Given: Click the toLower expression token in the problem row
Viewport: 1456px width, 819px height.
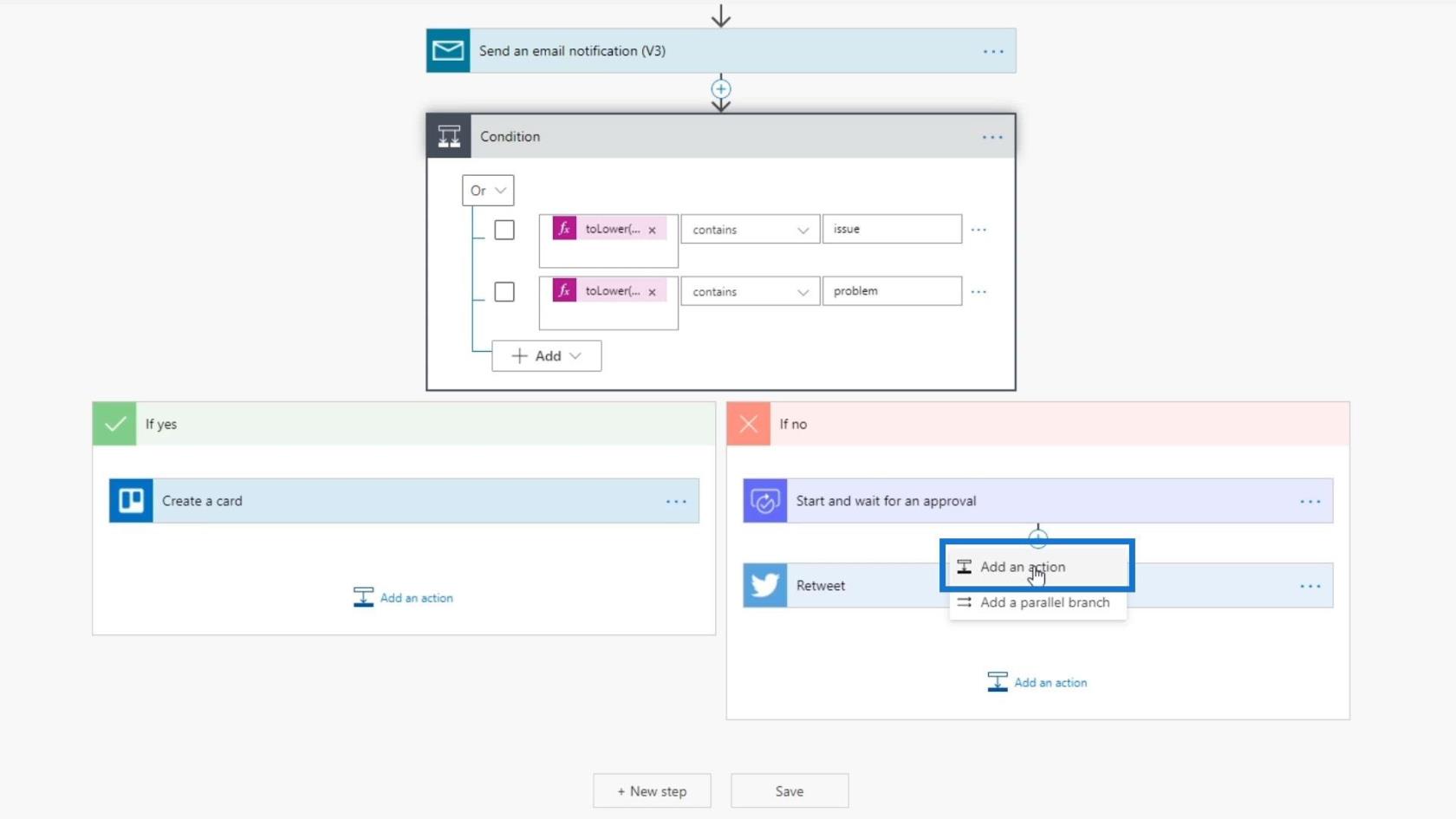Looking at the screenshot, I should coord(609,291).
